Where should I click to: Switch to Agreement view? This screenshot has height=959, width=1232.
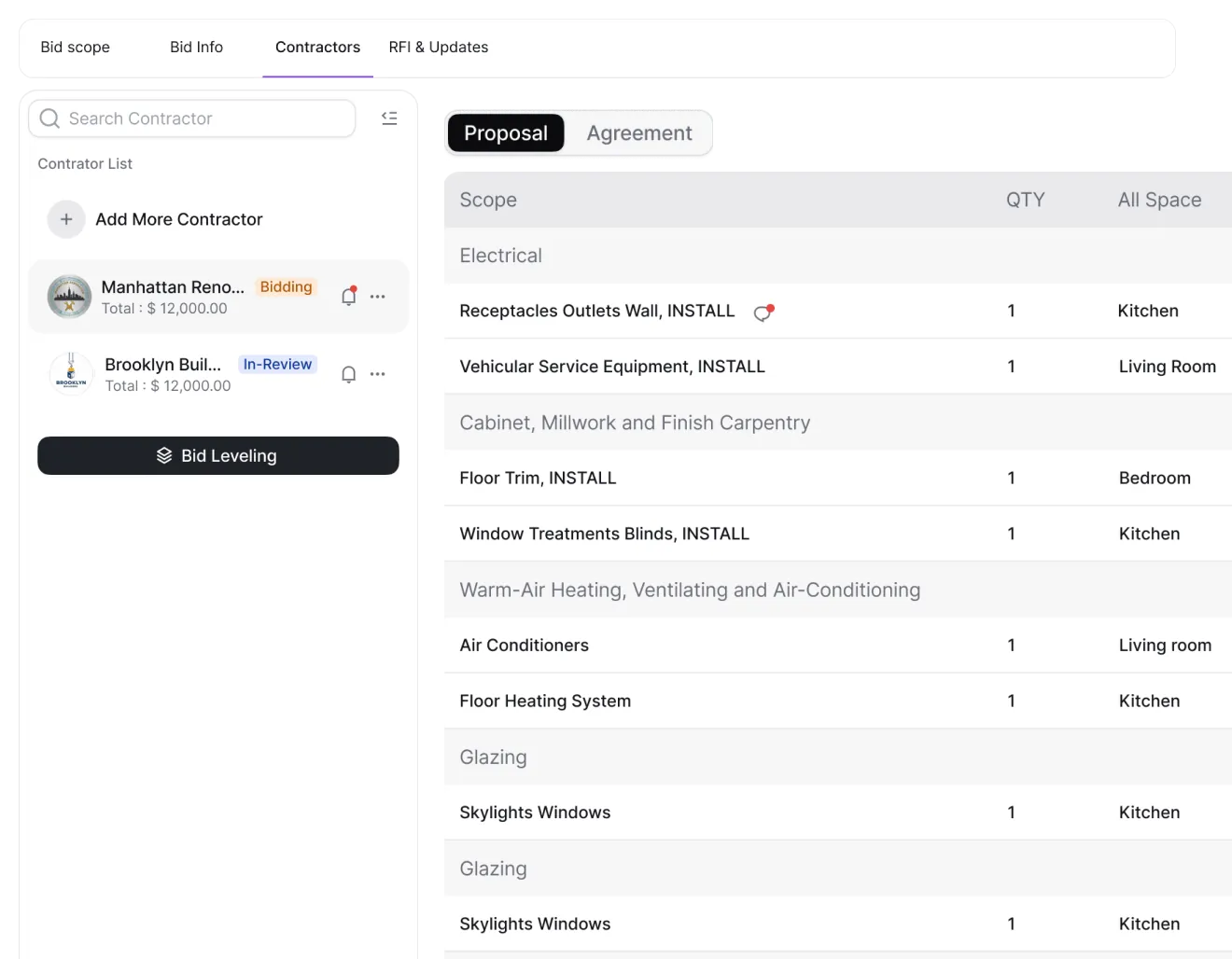(639, 132)
